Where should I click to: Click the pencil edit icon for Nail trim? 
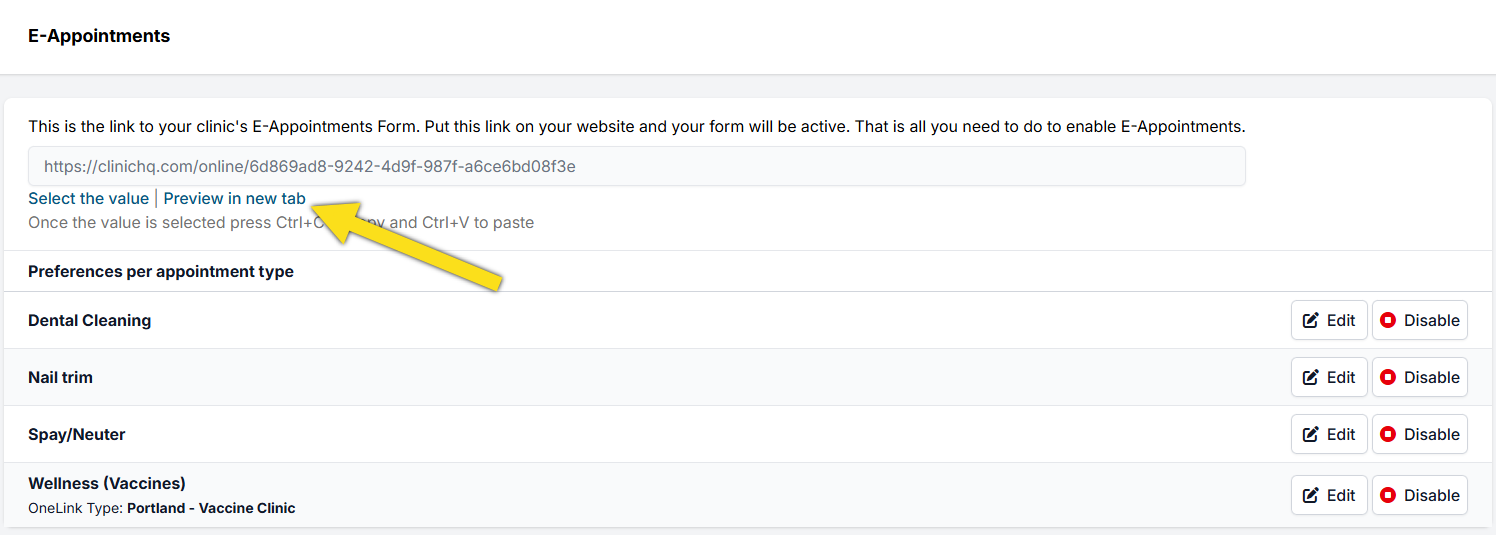click(x=1311, y=378)
